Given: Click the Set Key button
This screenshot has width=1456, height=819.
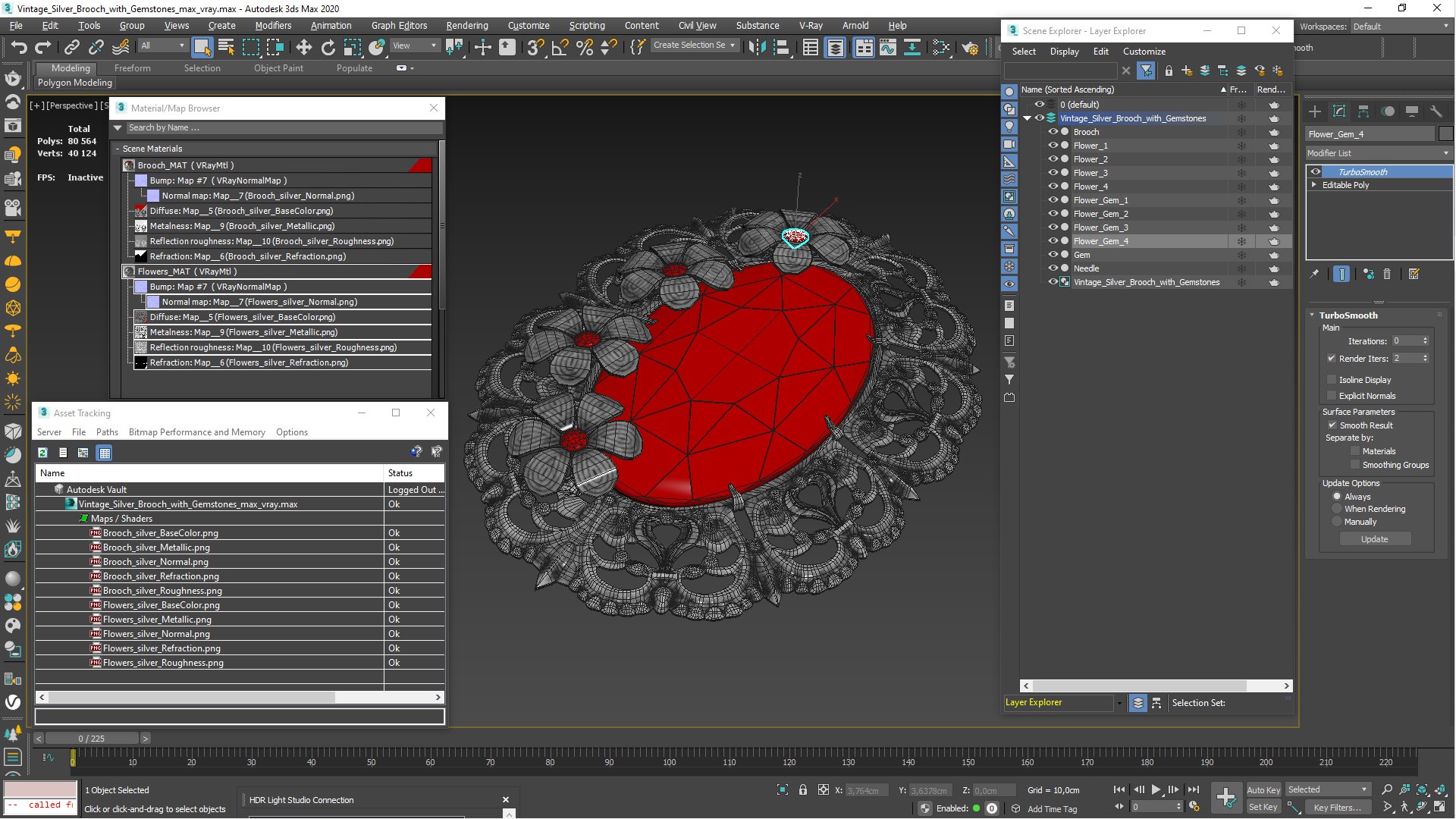Looking at the screenshot, I should (x=1263, y=807).
